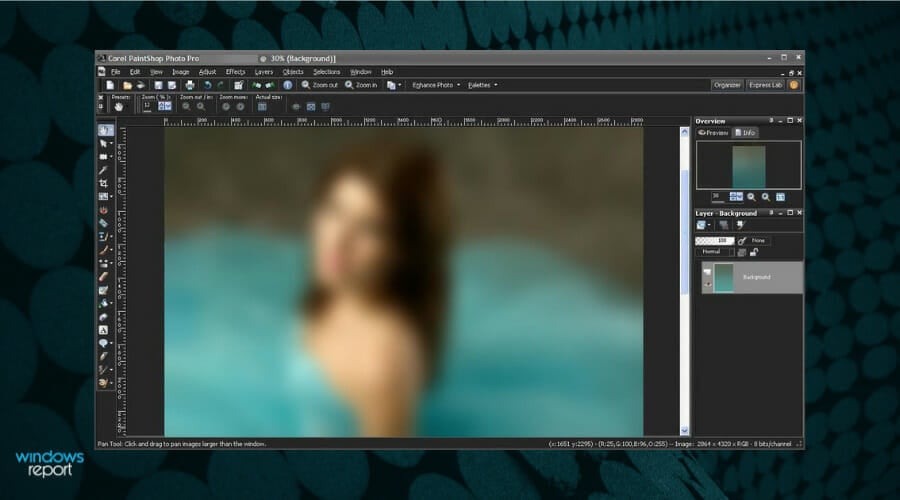Switch to the Info tab in Overview

(x=745, y=132)
